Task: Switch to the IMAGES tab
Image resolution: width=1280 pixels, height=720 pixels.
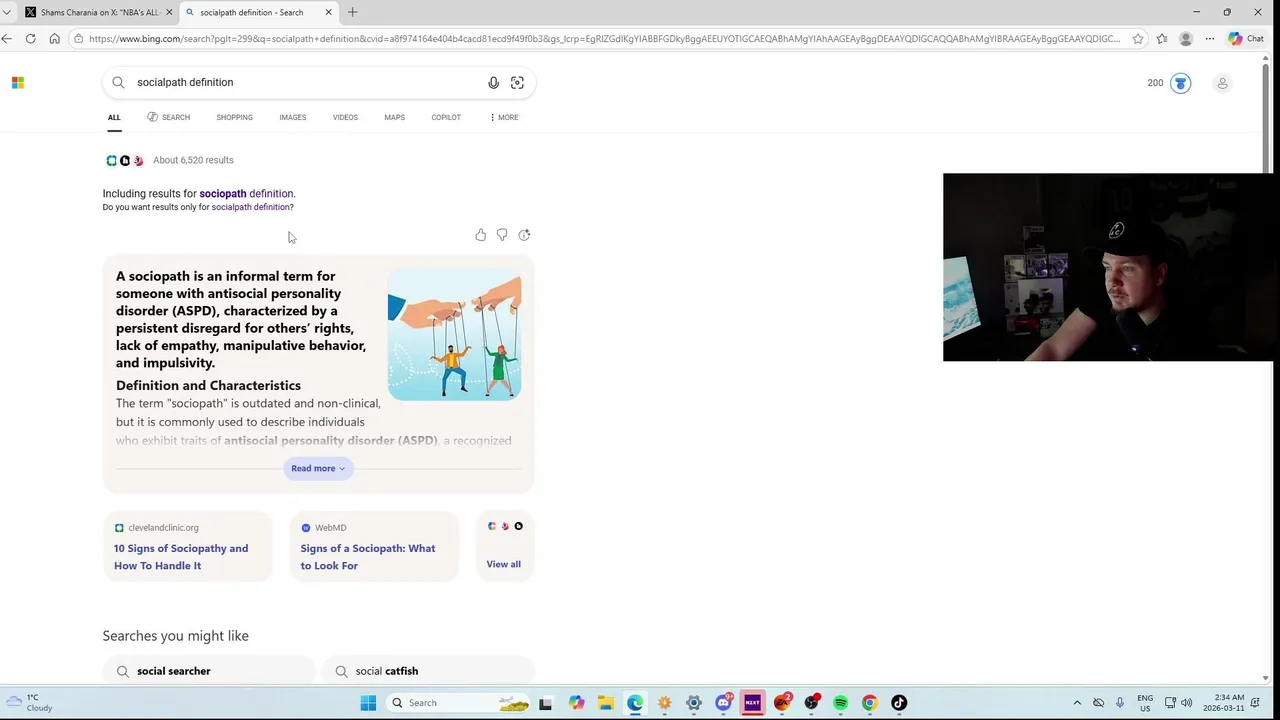Action: point(293,117)
